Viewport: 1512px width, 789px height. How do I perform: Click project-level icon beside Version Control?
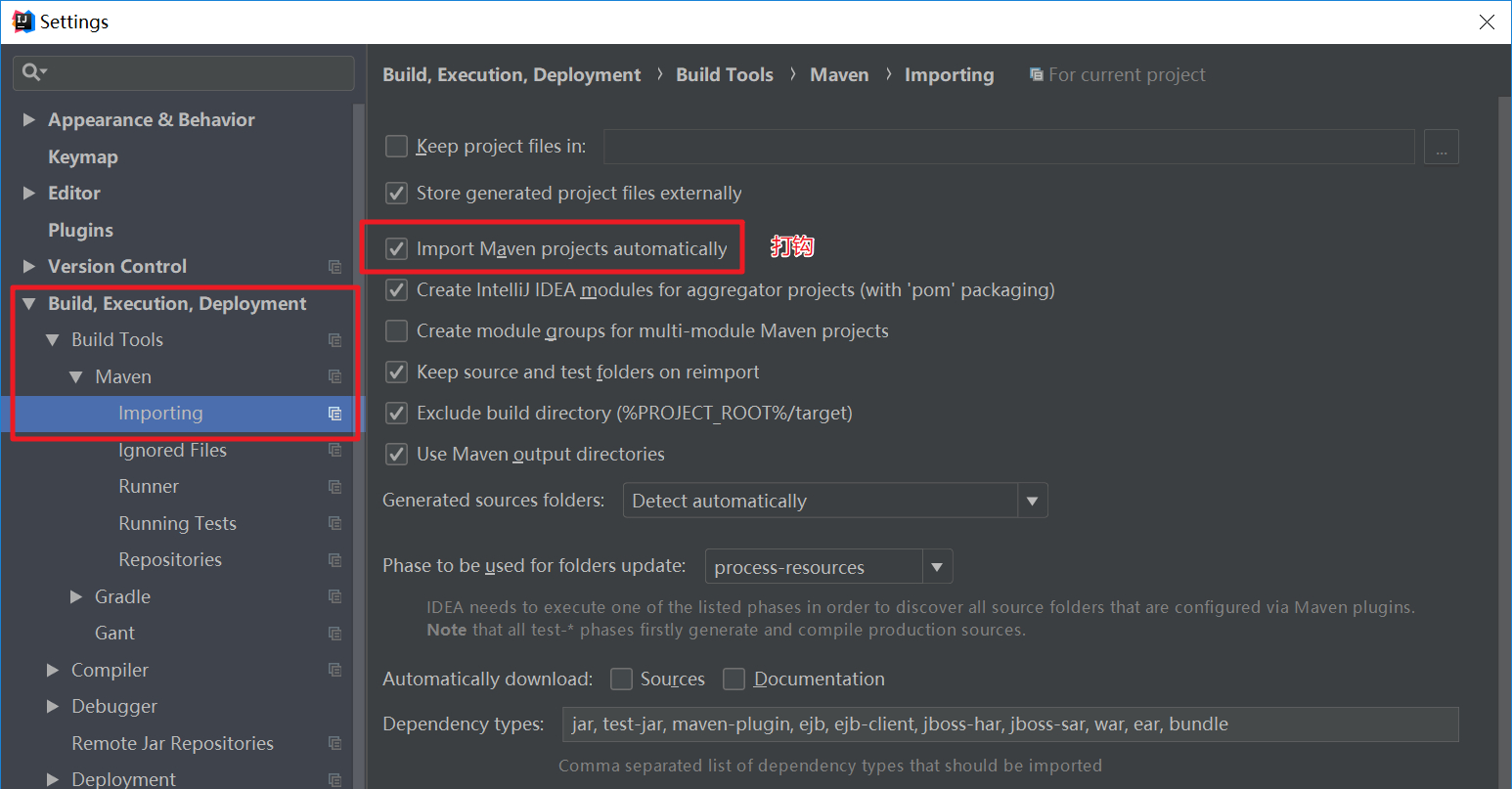tap(334, 267)
